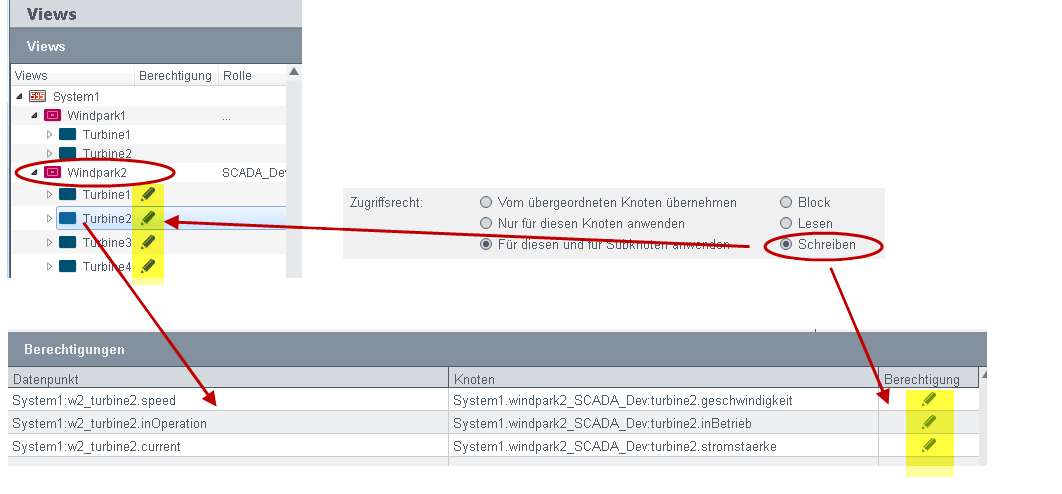Click node cell turbine2.stromstaerke
The image size is (1062, 494).
(x=663, y=446)
